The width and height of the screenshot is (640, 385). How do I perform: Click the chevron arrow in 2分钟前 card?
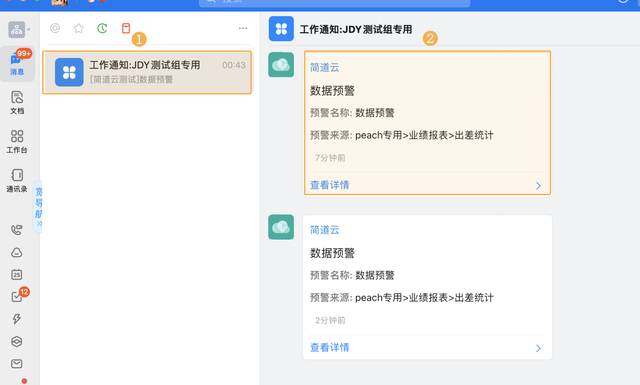(538, 348)
